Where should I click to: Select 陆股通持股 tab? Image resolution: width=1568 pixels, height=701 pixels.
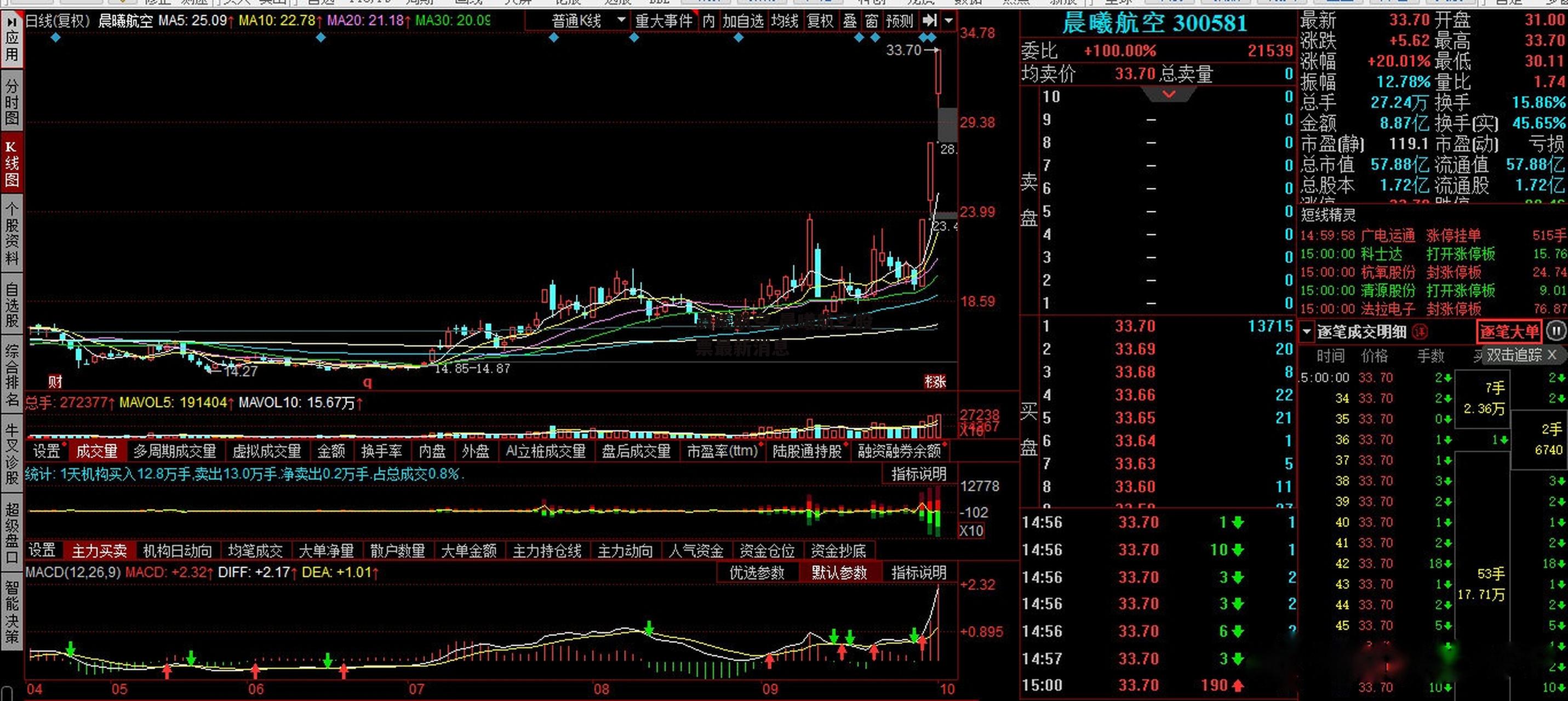tap(807, 451)
